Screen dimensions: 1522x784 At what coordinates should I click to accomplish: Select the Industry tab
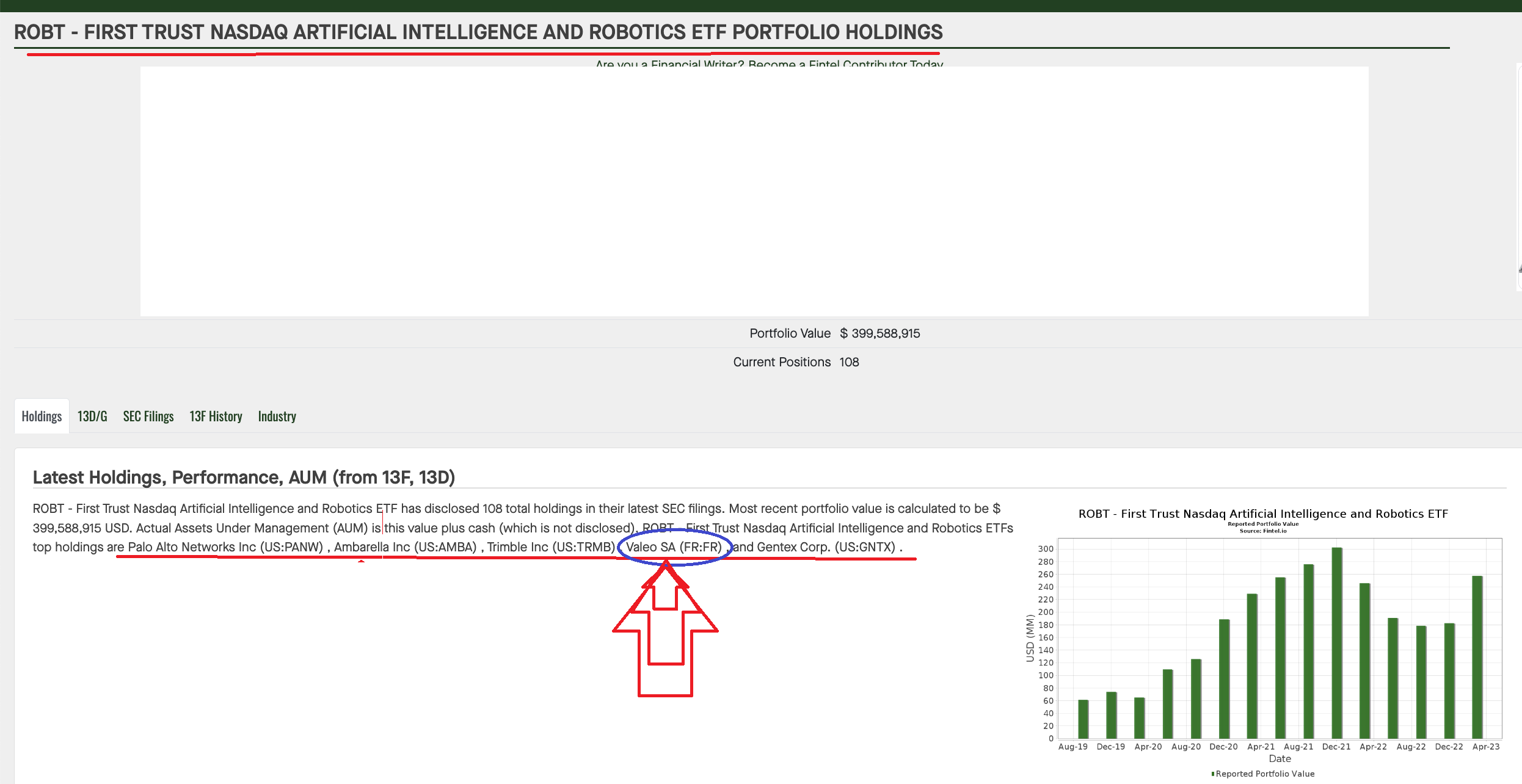(x=277, y=416)
